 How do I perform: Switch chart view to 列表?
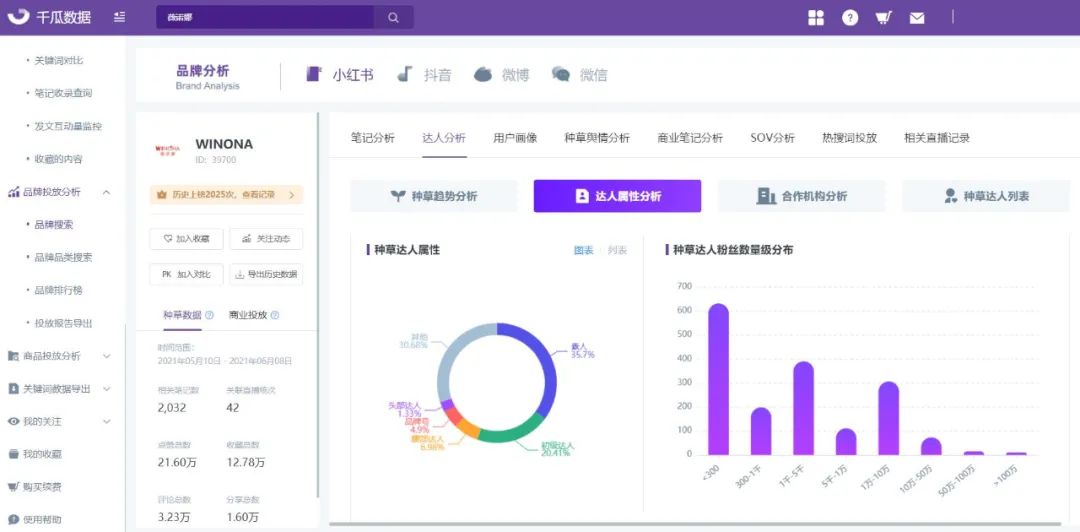pos(617,250)
